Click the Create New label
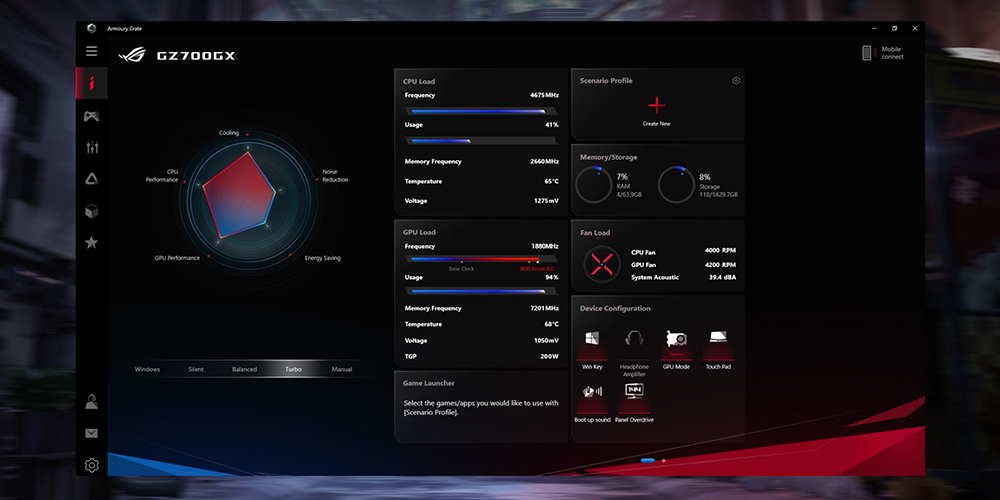1000x500 pixels. pyautogui.click(x=656, y=124)
